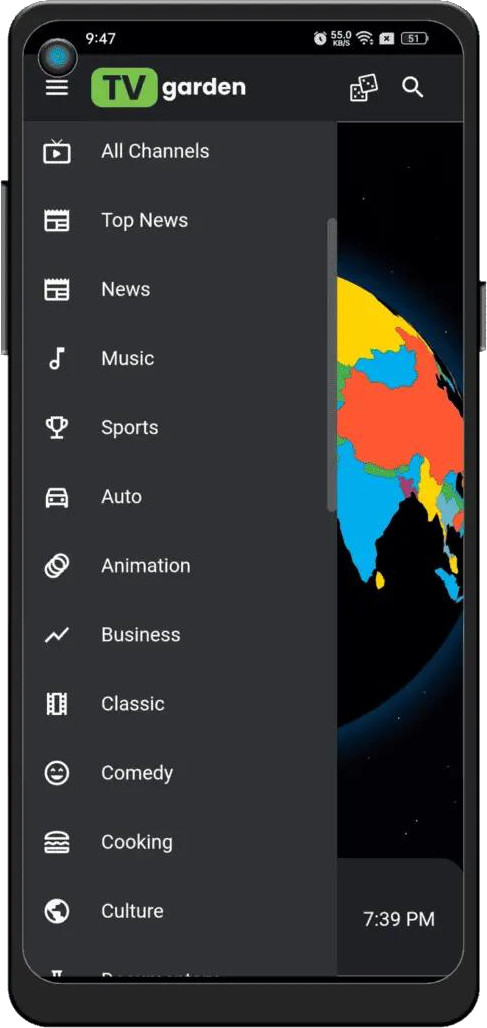This screenshot has height=1028, width=487.
Task: Click the Business trend-line icon
Action: tap(57, 635)
